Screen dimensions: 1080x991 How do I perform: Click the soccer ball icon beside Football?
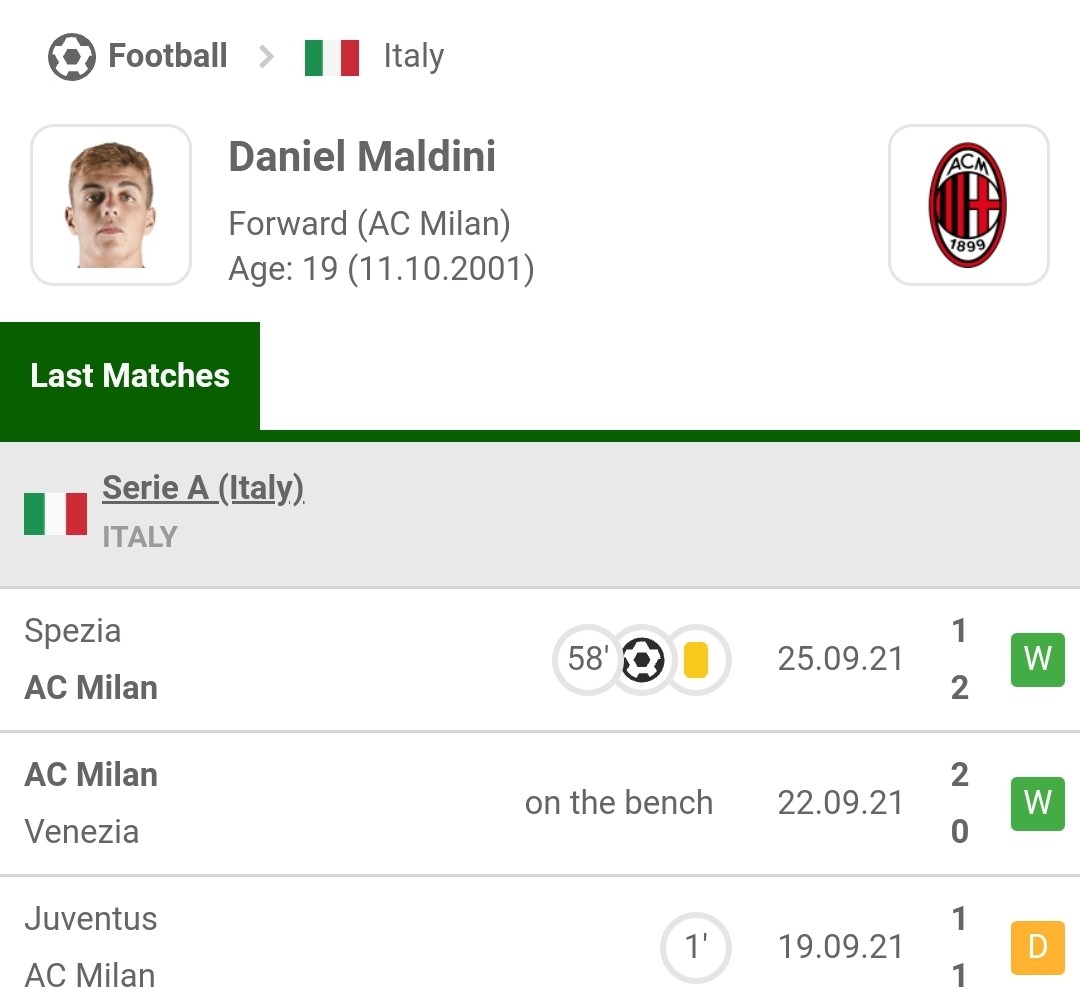pos(72,56)
